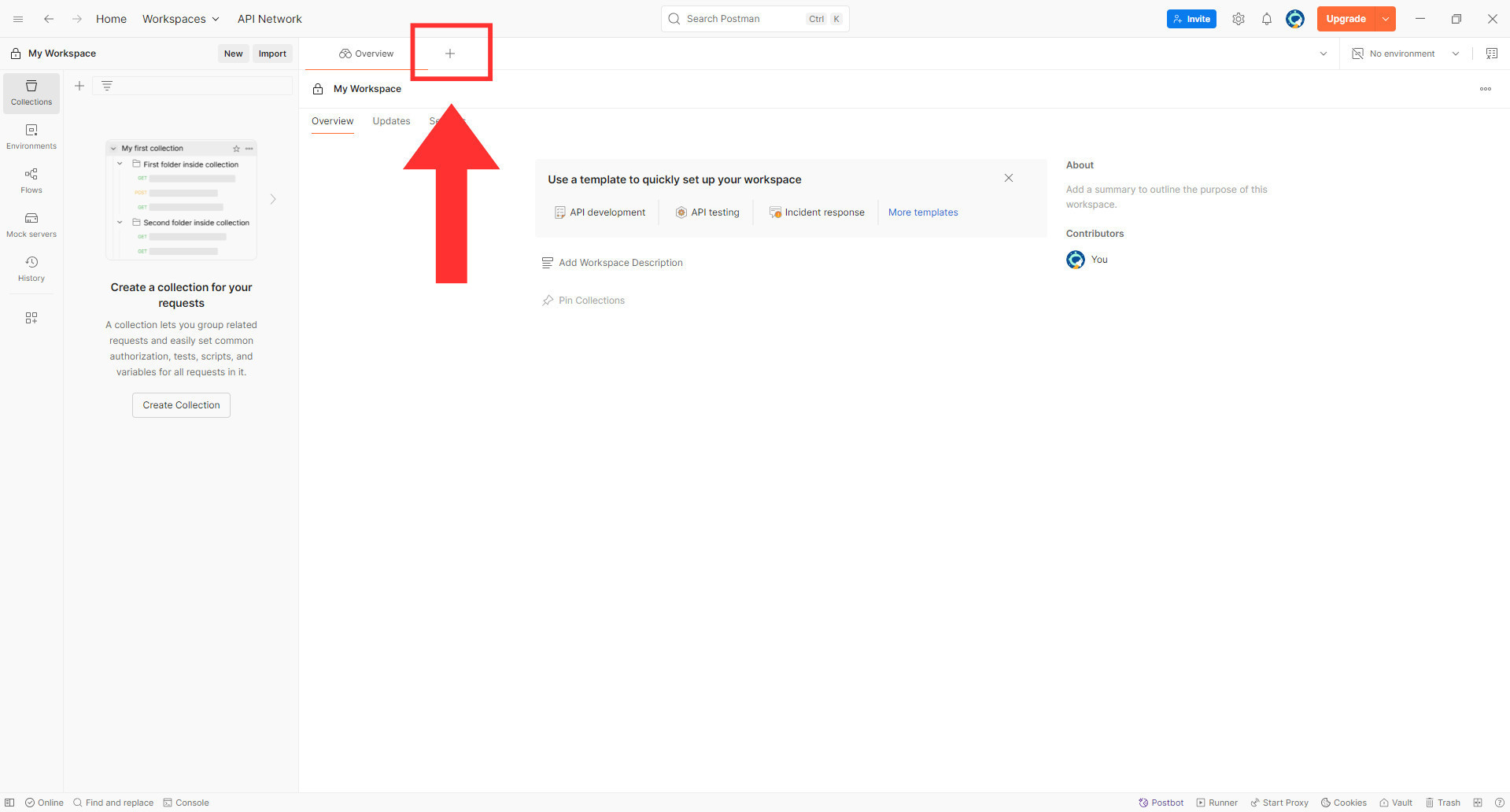
Task: Select the Overview request tab
Action: (367, 54)
